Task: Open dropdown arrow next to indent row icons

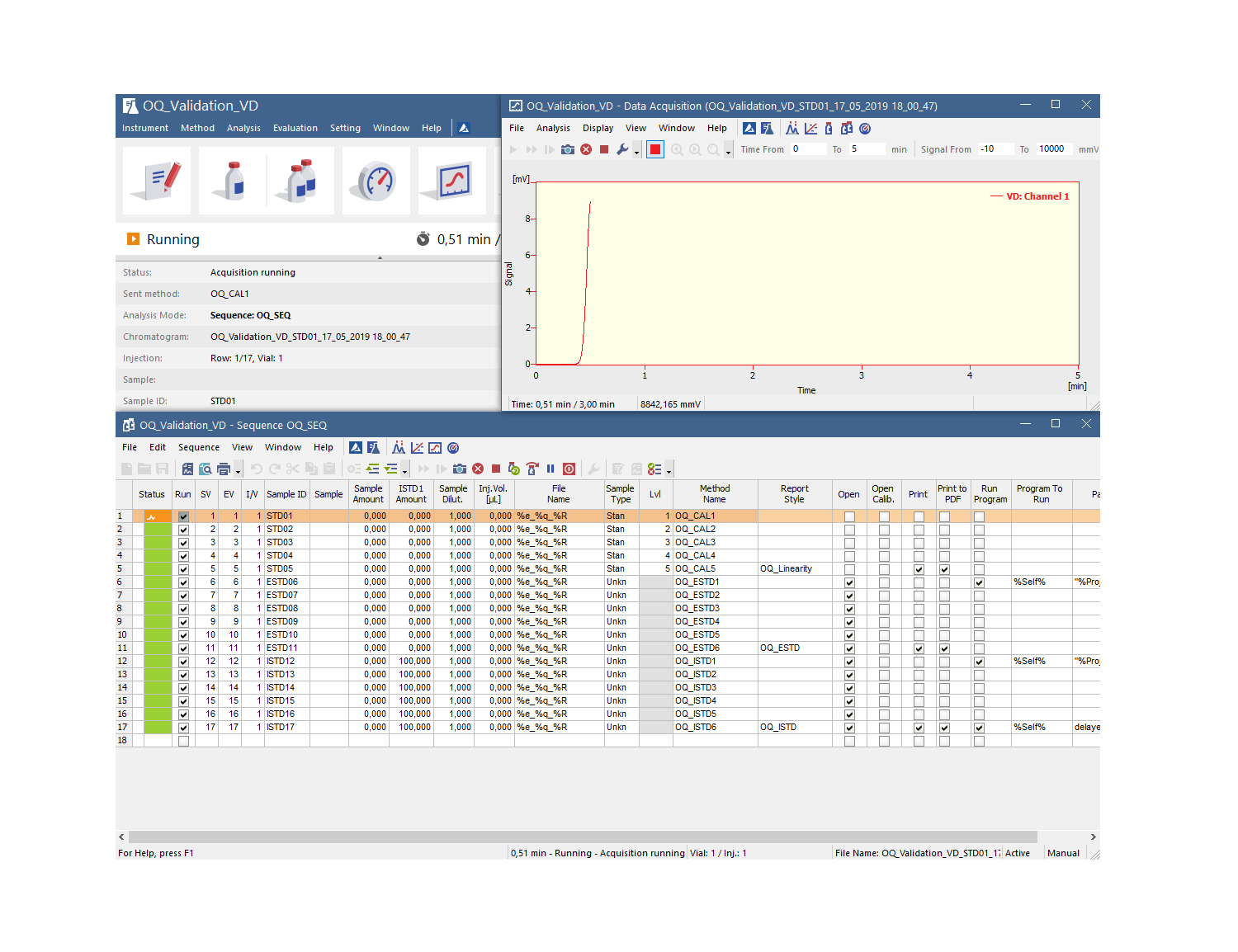Action: coord(404,471)
